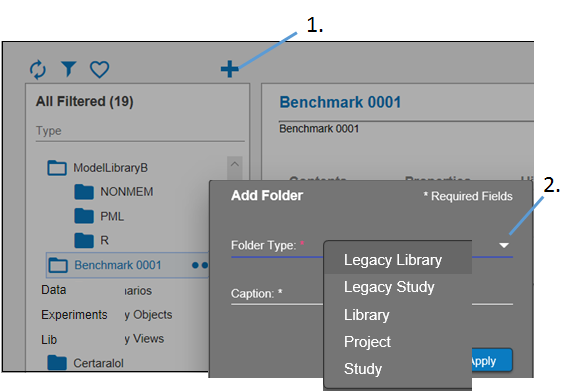Click the refresh icon in the toolbar
This screenshot has height=392, width=566.
click(38, 69)
